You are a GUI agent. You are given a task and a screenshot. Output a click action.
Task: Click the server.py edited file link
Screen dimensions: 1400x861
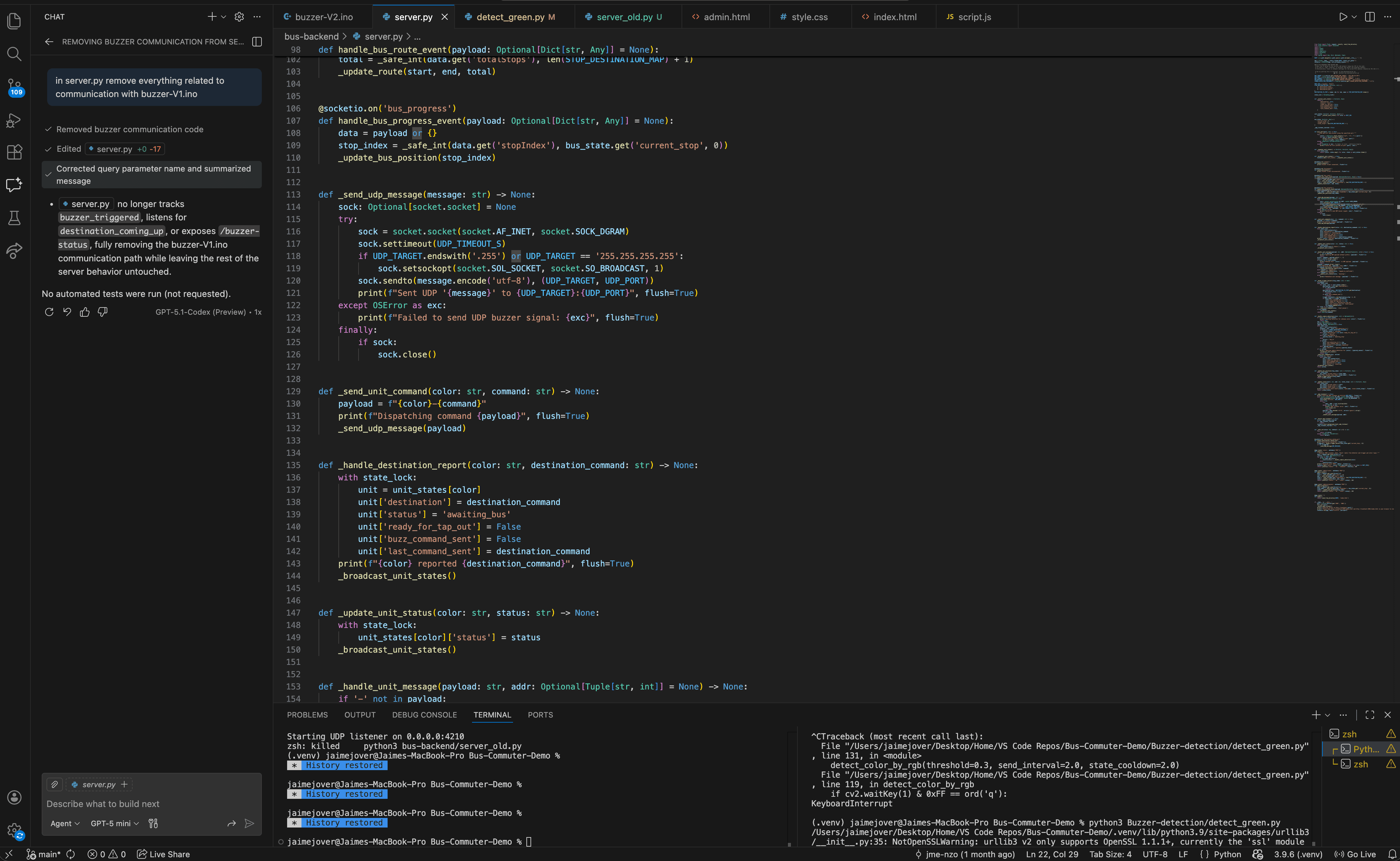(x=114, y=149)
